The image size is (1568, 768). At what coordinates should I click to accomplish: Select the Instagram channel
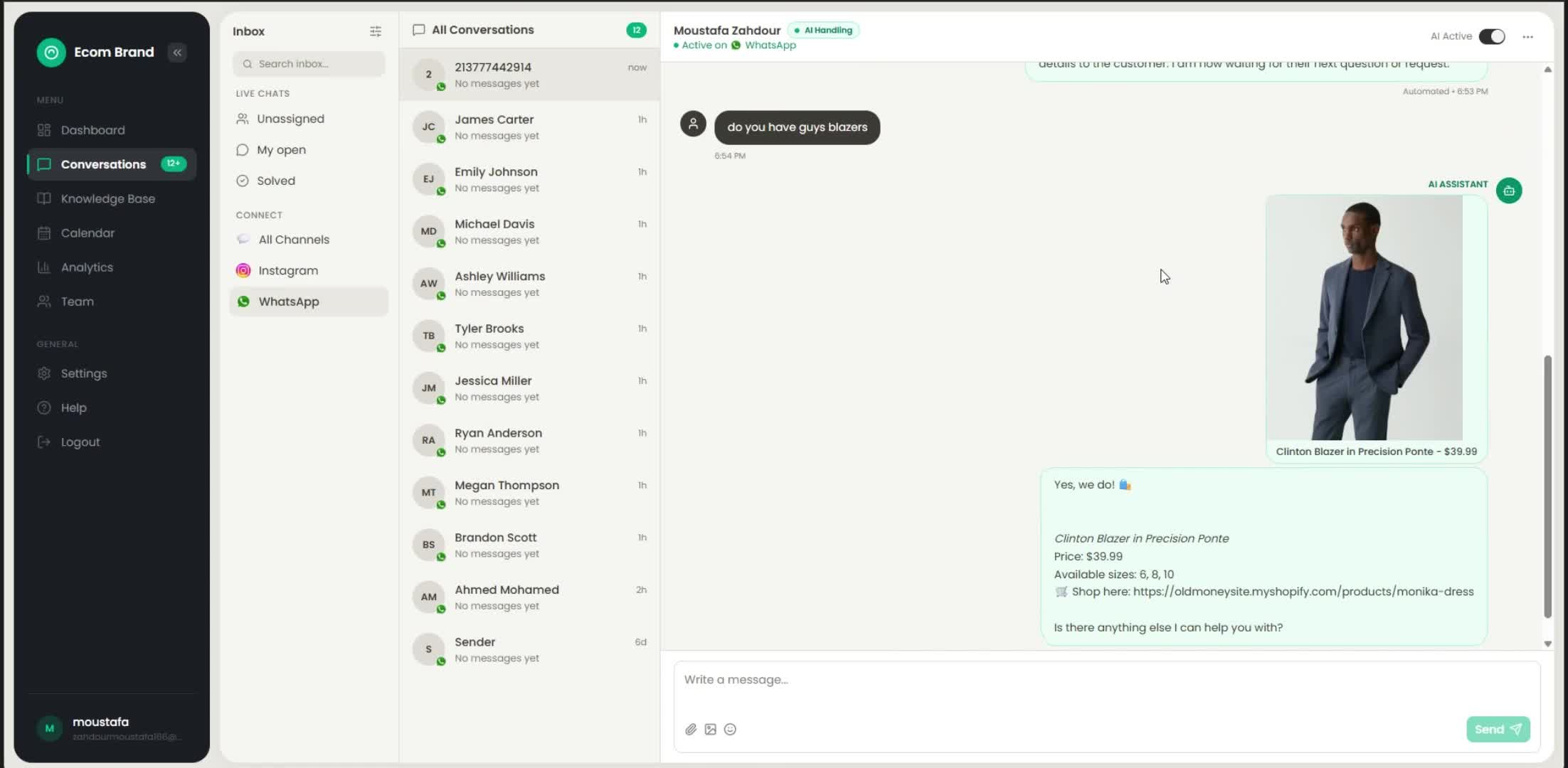(287, 270)
